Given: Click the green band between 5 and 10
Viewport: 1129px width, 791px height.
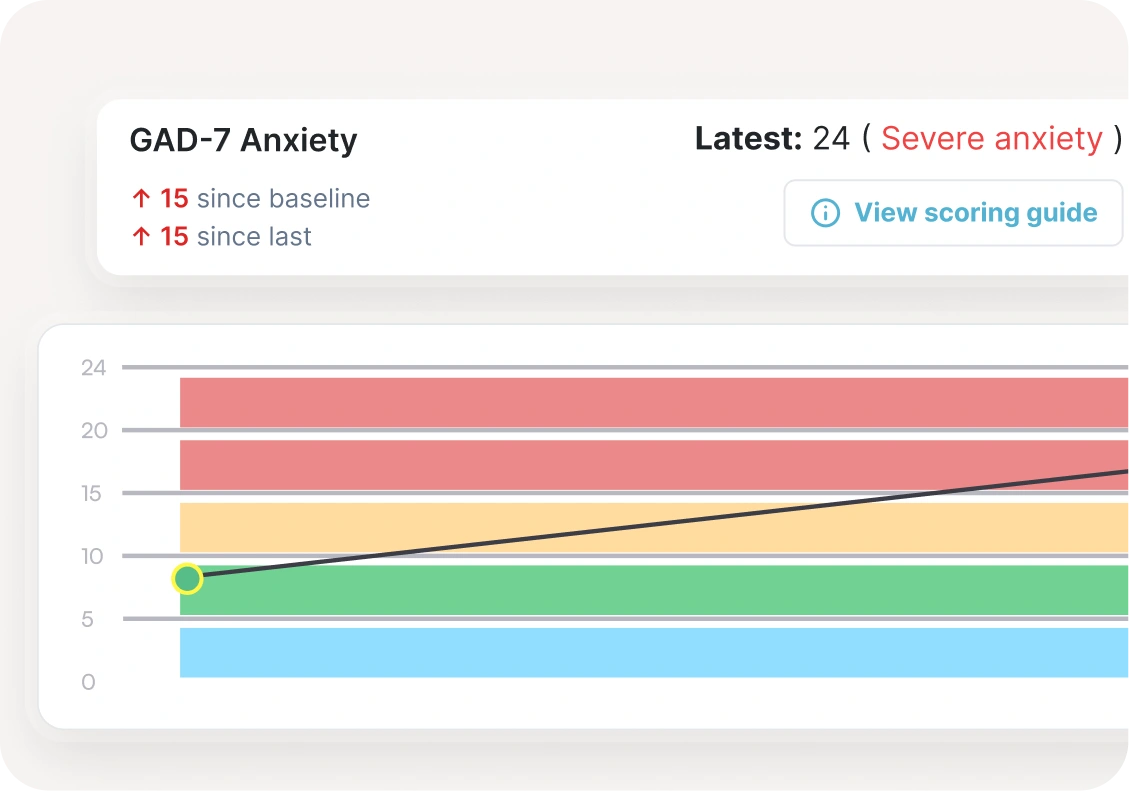Looking at the screenshot, I should (x=650, y=590).
